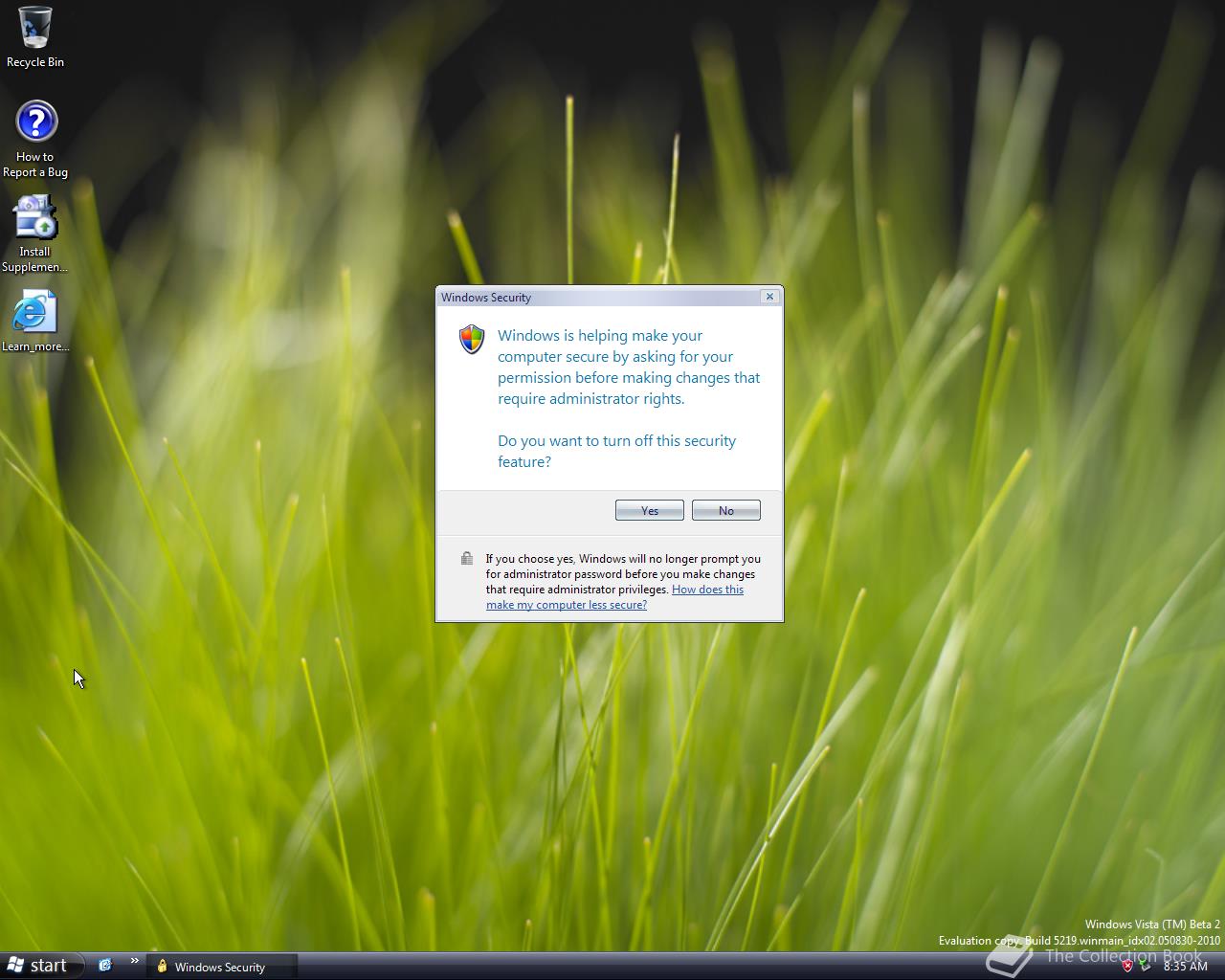Open the How to Report a Bug icon

pos(35,139)
